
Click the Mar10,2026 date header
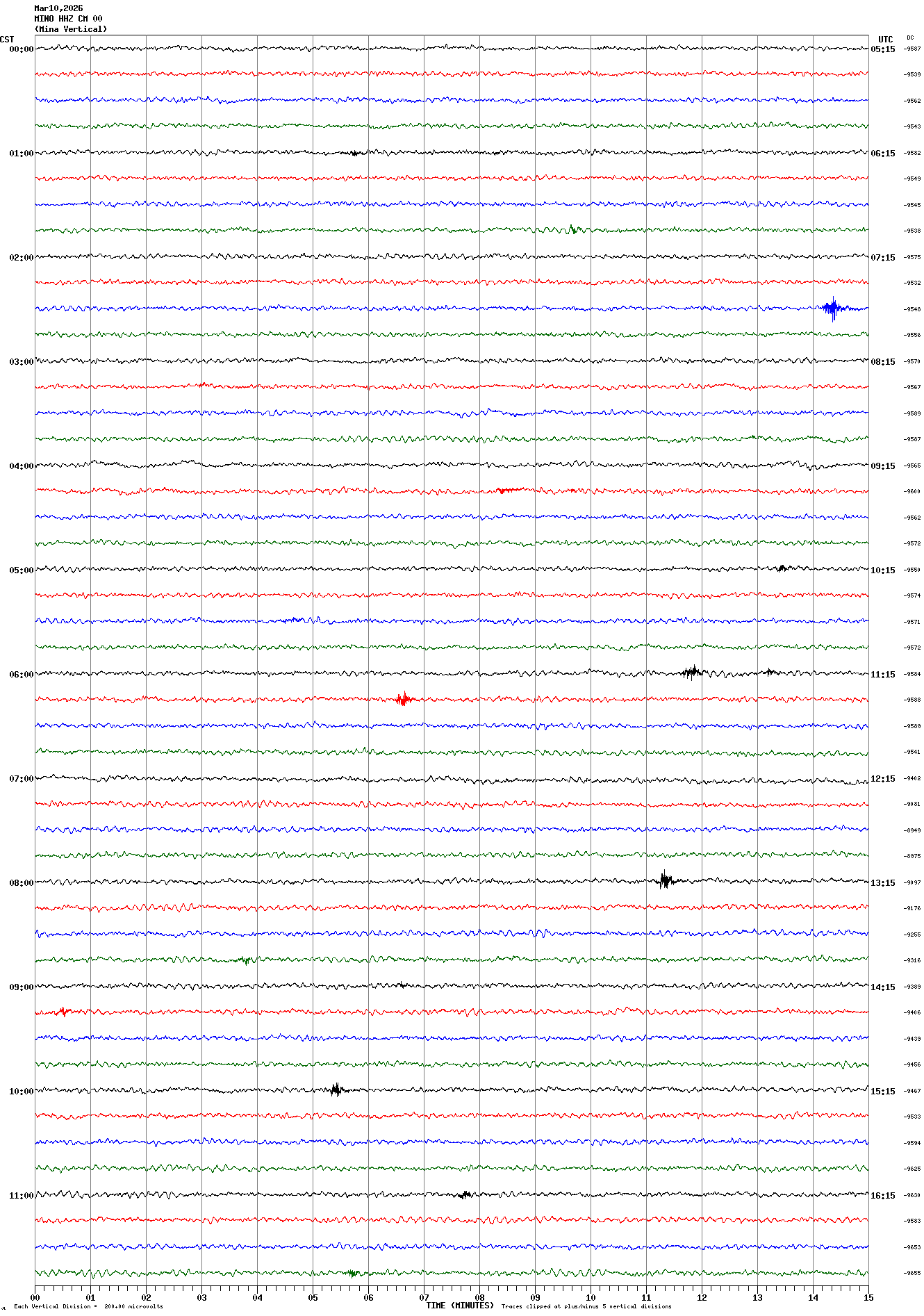tap(58, 8)
